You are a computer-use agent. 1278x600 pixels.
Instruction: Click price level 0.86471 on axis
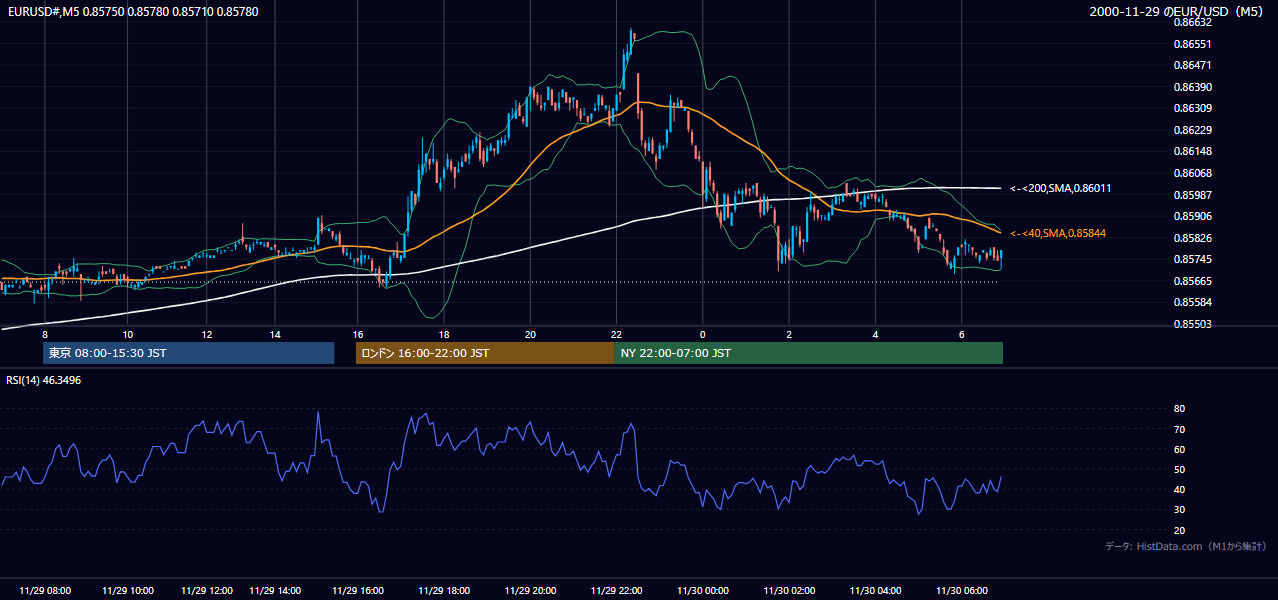click(1193, 65)
